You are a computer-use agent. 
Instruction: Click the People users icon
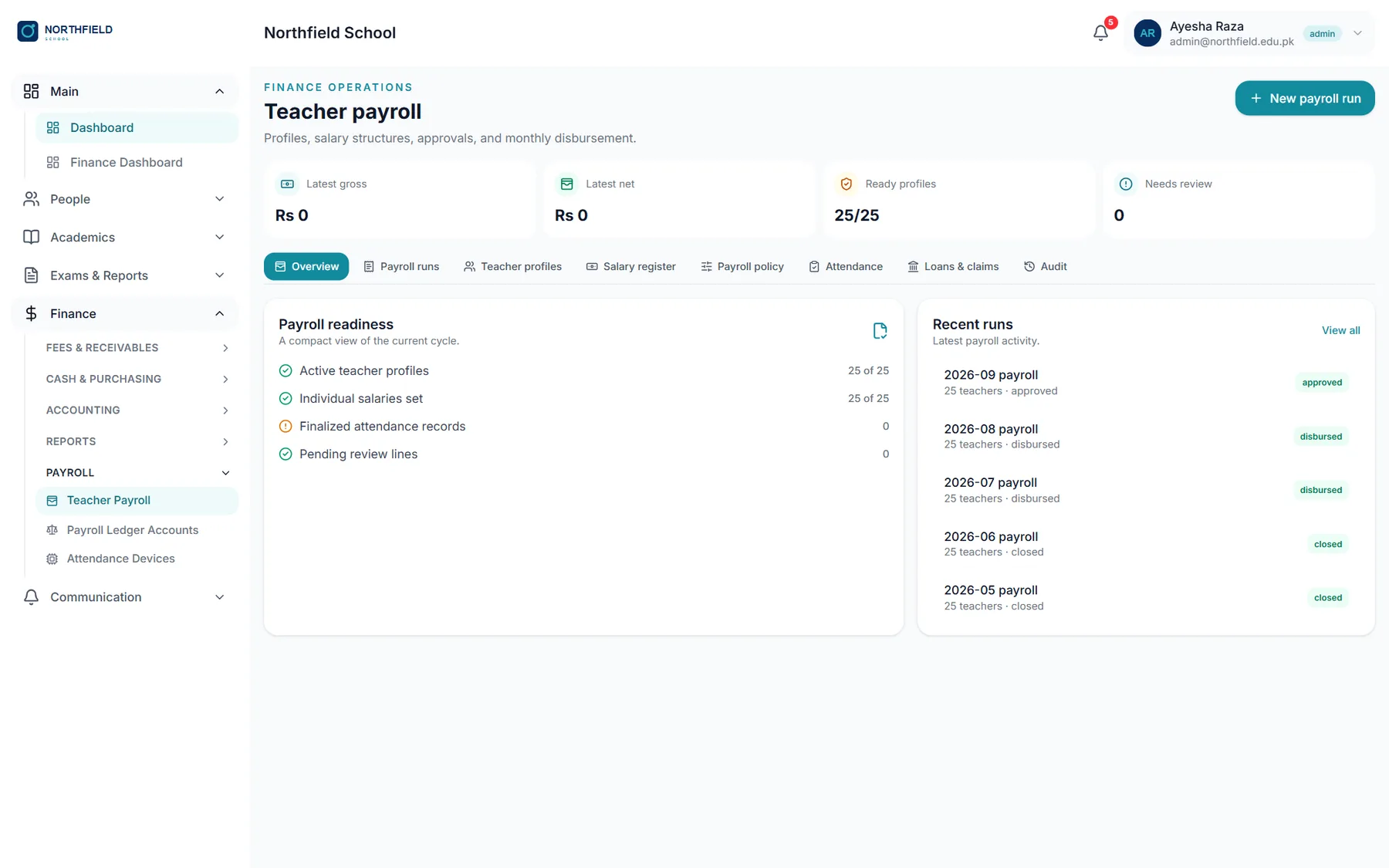point(31,199)
